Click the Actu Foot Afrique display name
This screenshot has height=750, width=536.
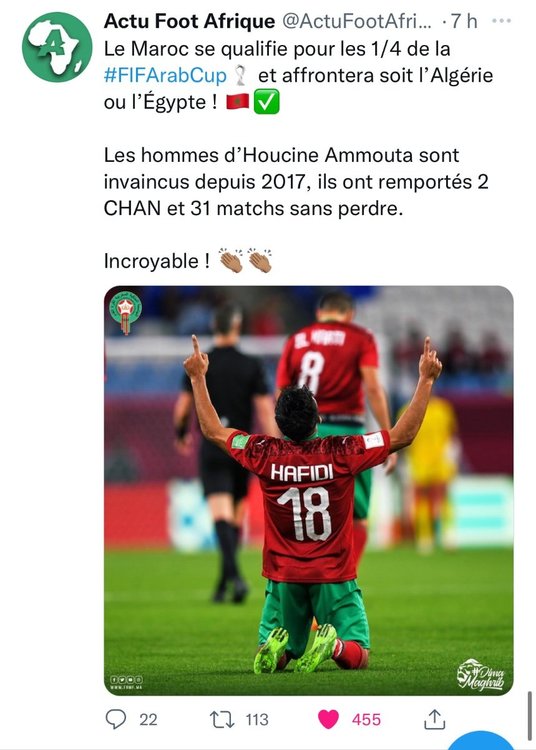[x=189, y=21]
